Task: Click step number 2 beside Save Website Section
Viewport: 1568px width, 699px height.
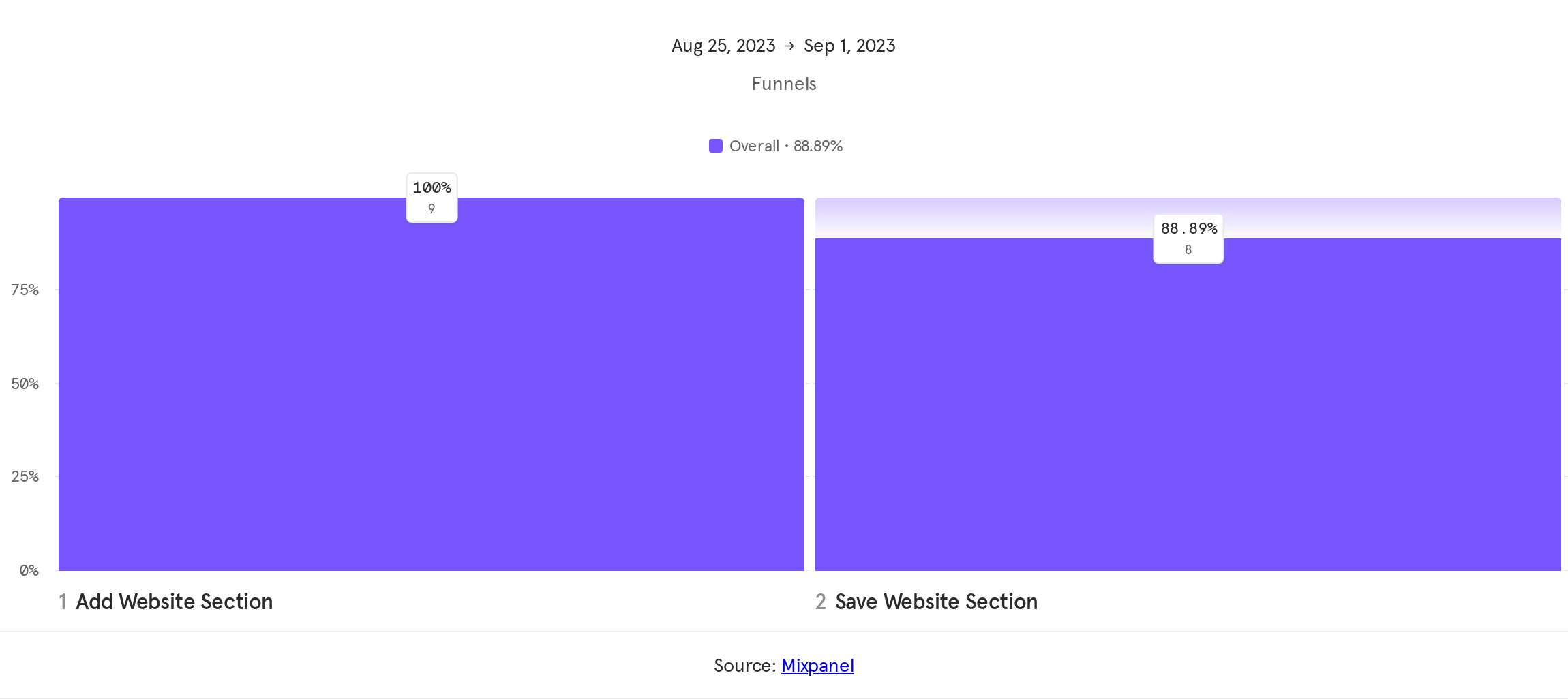Action: click(821, 602)
